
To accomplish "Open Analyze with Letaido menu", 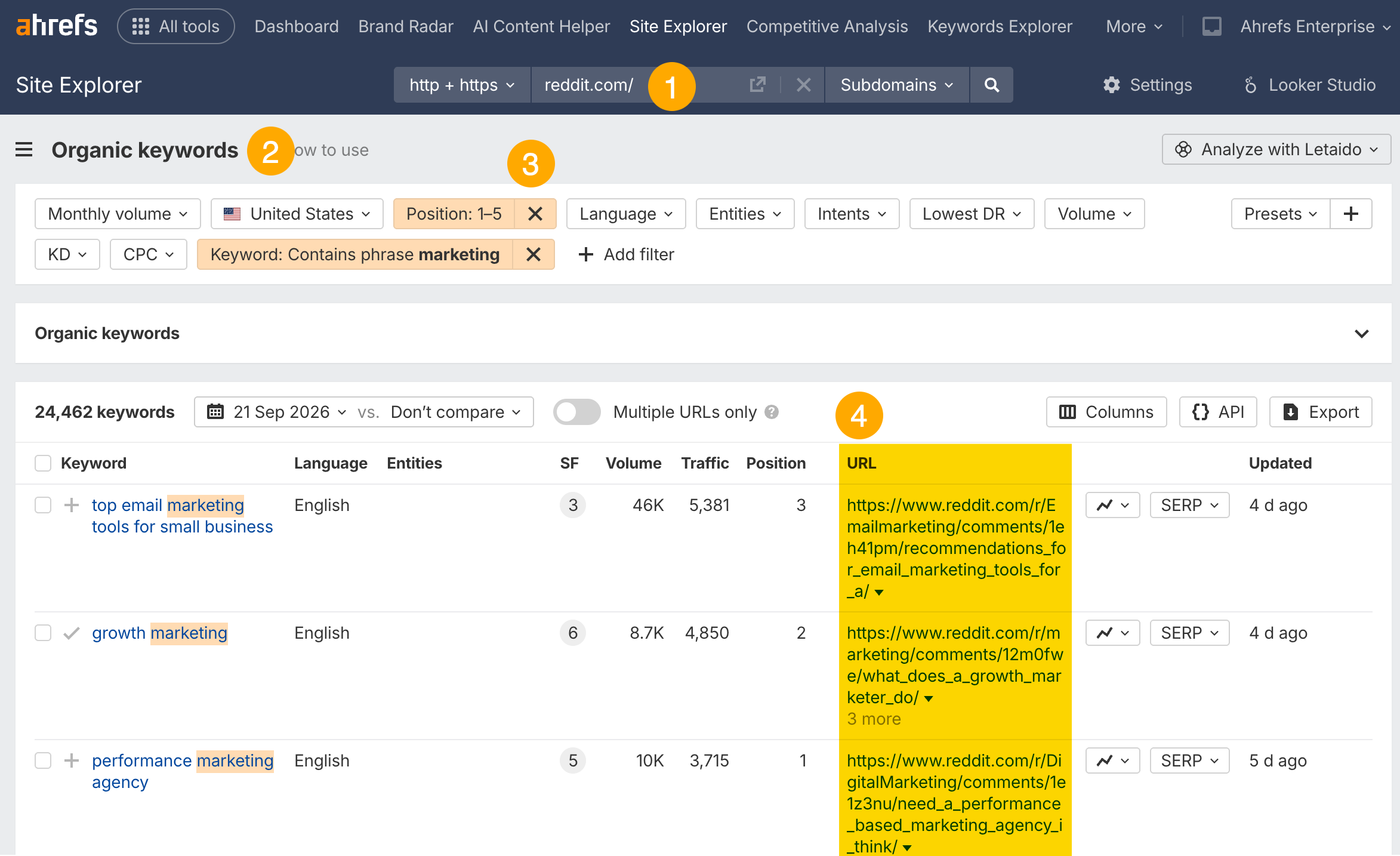I will point(1276,149).
